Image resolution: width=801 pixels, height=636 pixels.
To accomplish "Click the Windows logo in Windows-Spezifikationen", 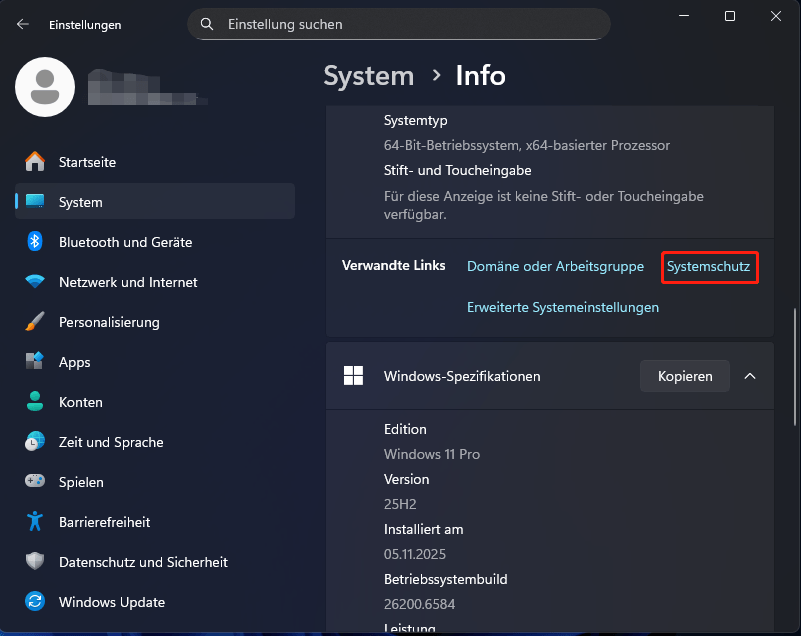I will point(354,376).
